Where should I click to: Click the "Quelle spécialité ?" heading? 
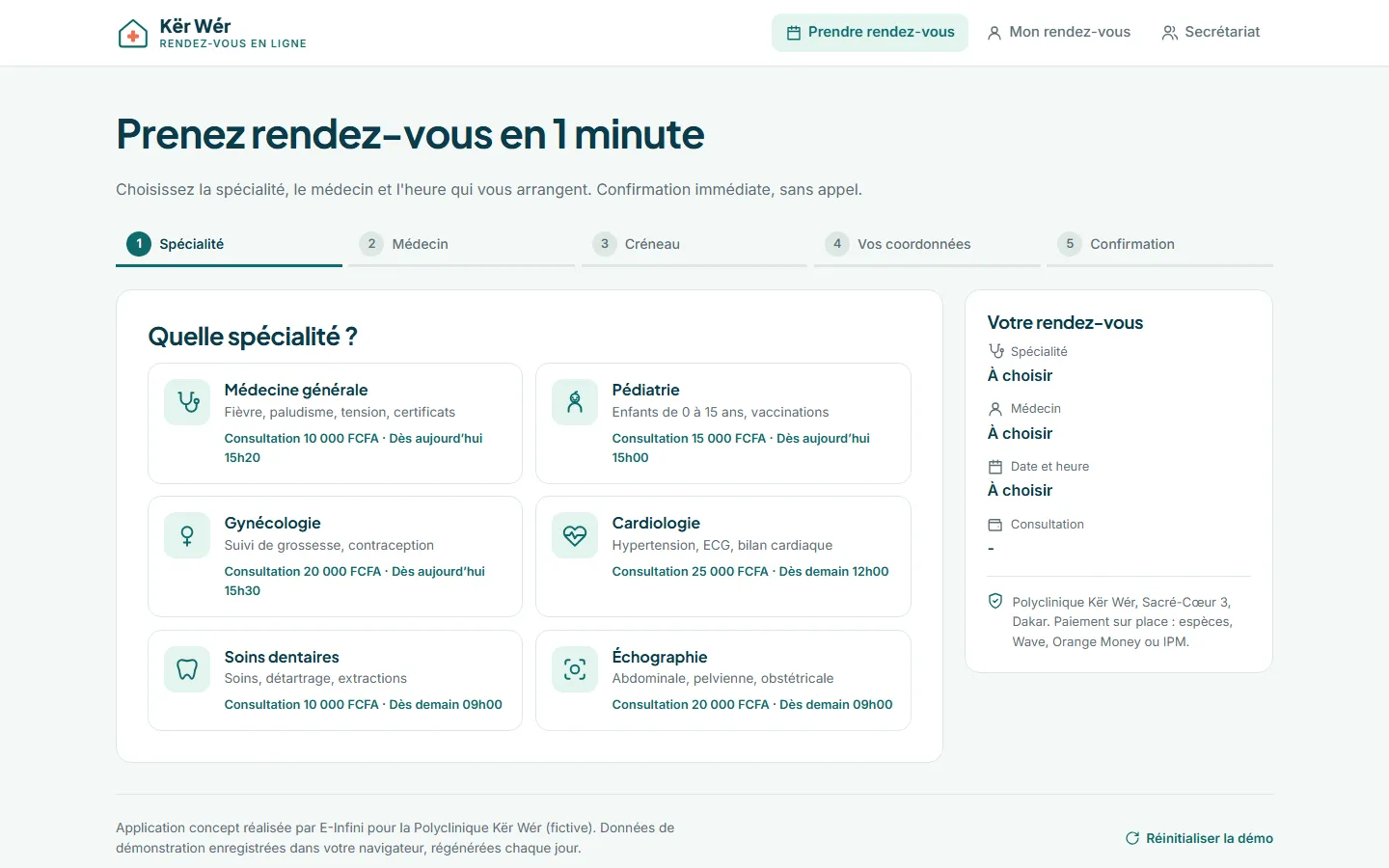[x=253, y=337]
